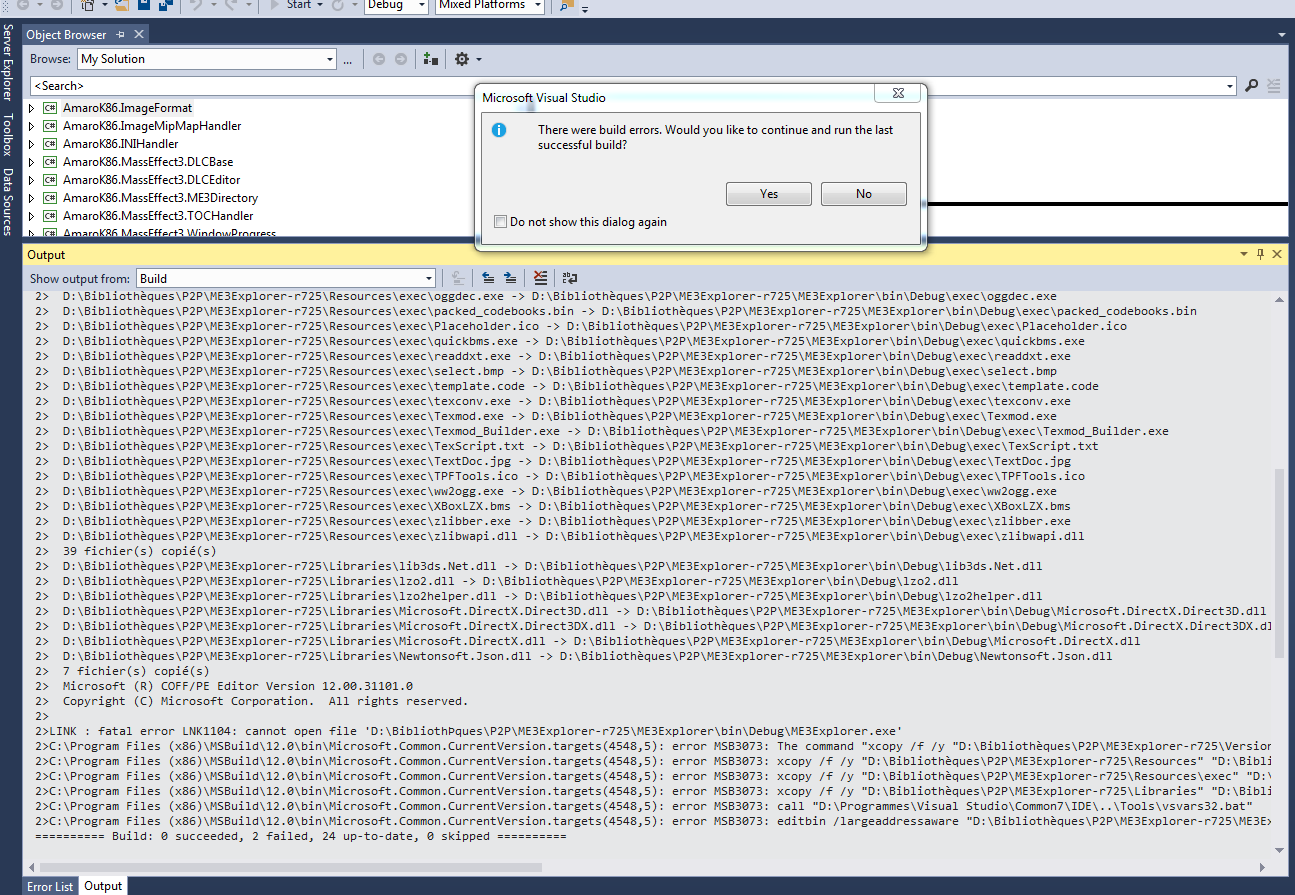This screenshot has width=1295, height=895.
Task: Pin the Object Browser tab
Action: coord(120,35)
